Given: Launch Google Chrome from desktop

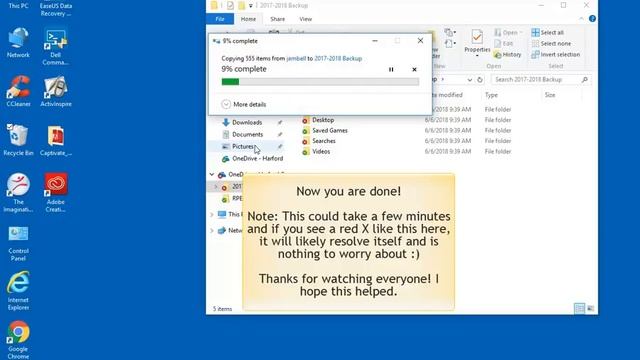Looking at the screenshot, I should (x=18, y=340).
